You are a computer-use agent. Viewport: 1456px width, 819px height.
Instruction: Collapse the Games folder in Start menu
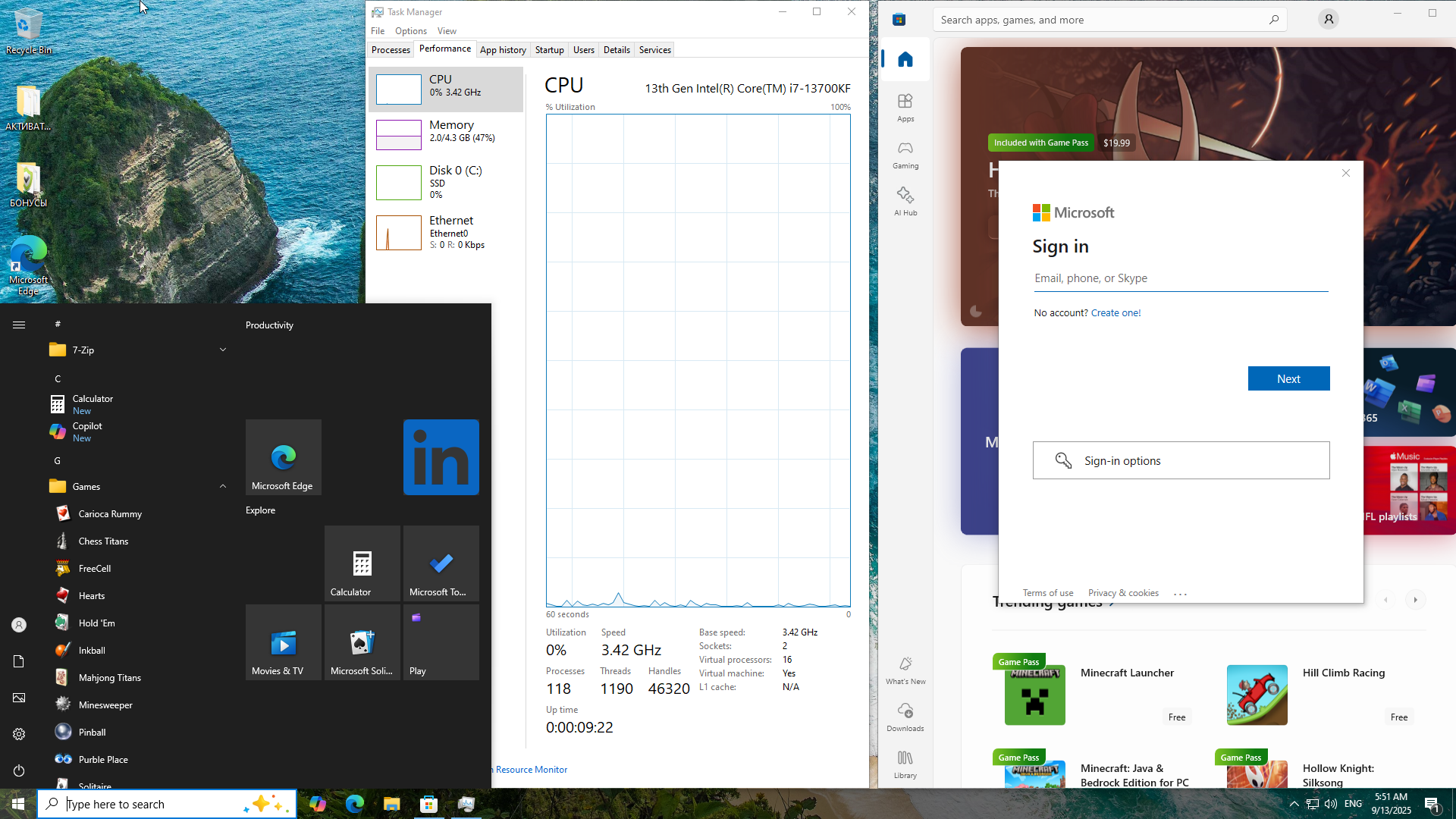[x=138, y=486]
